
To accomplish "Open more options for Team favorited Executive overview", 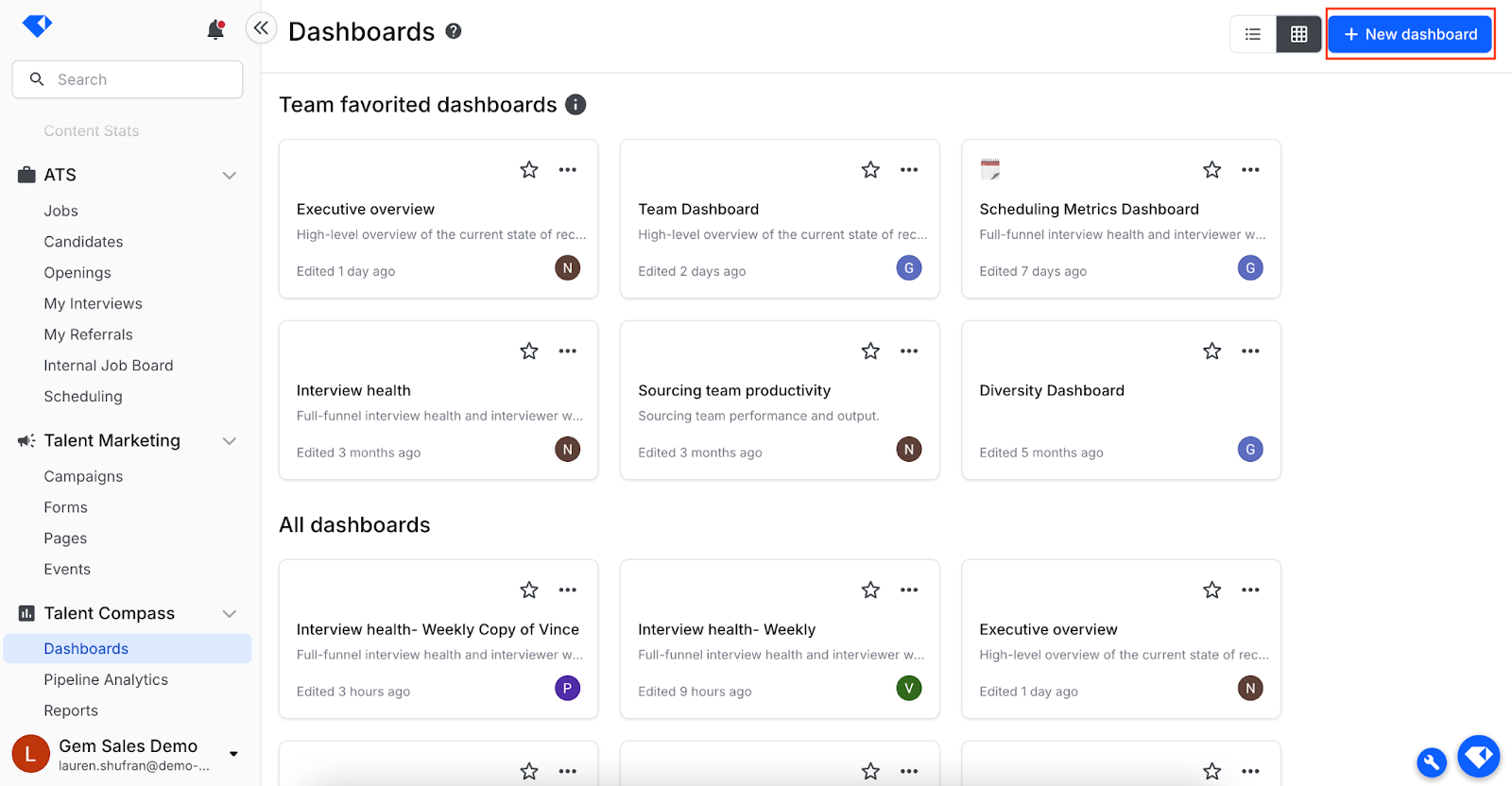I will coord(568,170).
